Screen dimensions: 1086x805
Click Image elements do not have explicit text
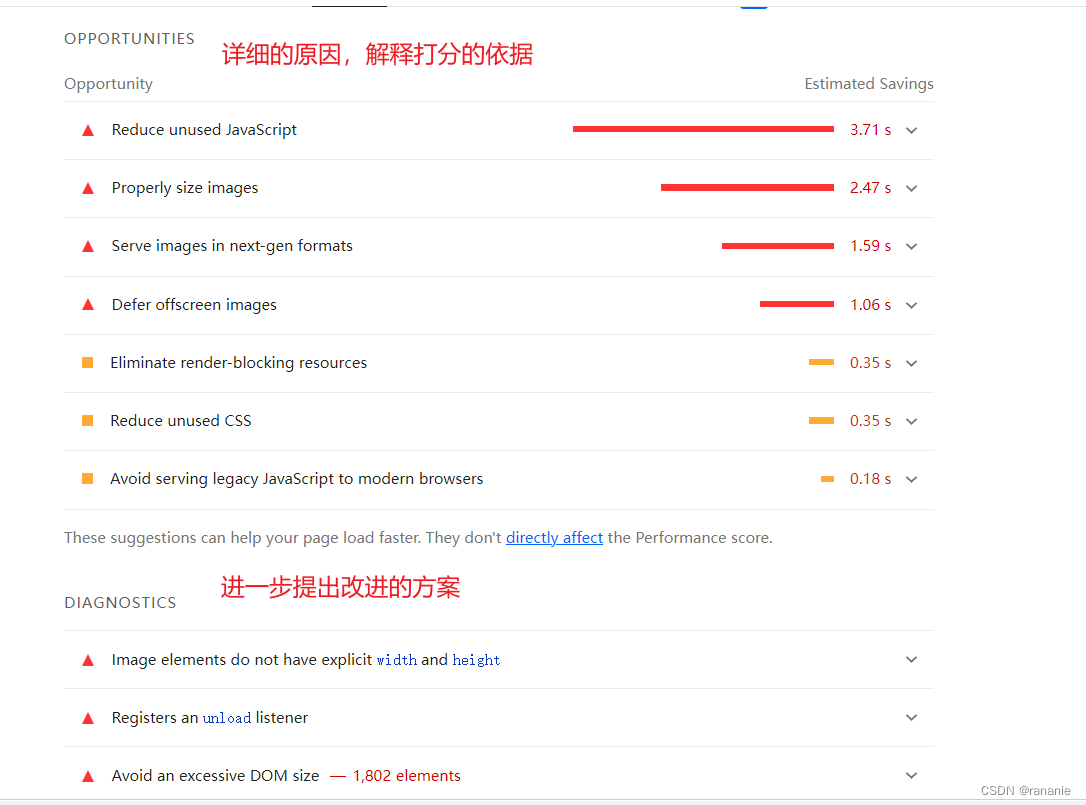click(242, 660)
